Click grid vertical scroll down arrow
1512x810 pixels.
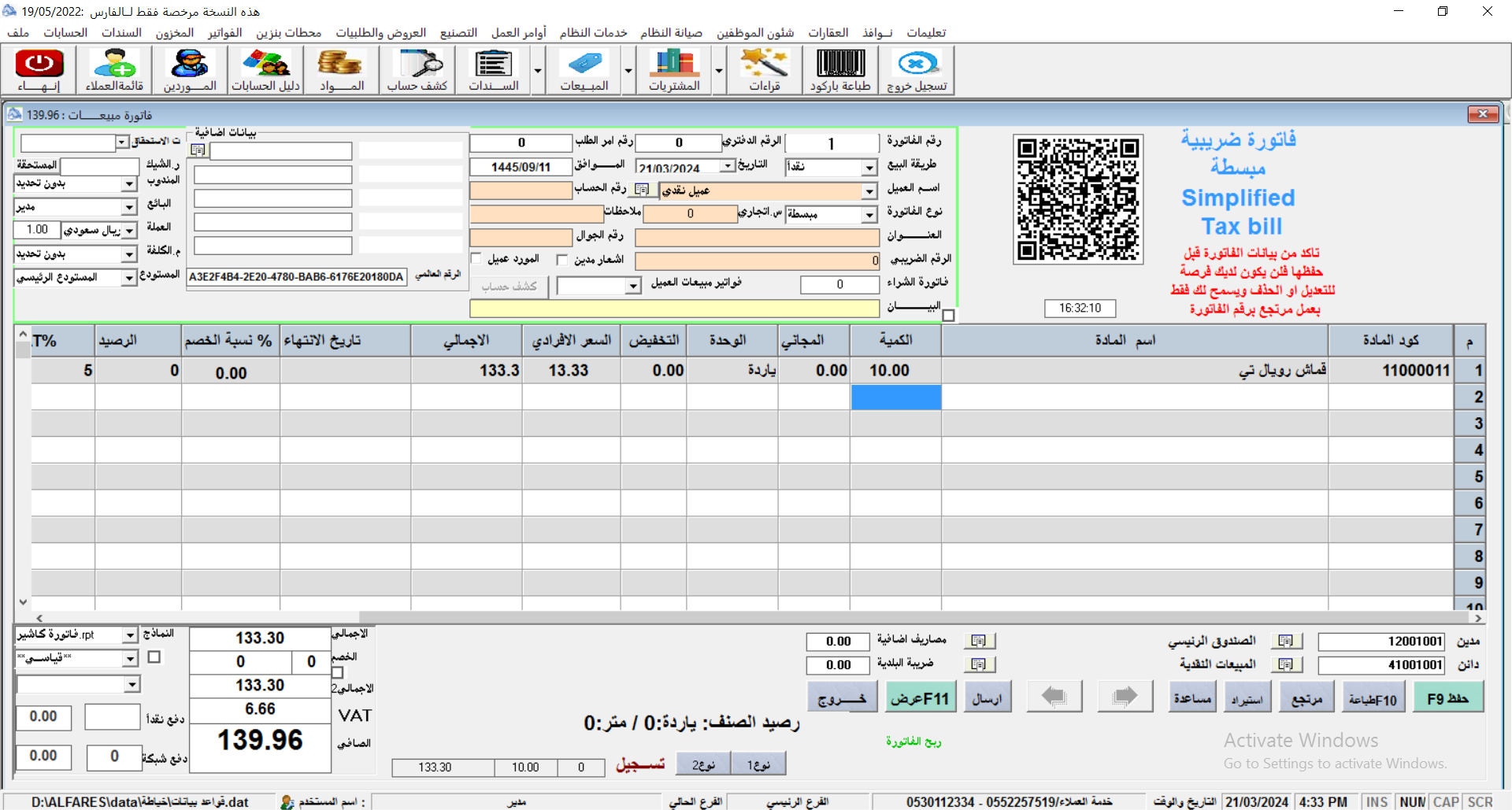click(23, 602)
